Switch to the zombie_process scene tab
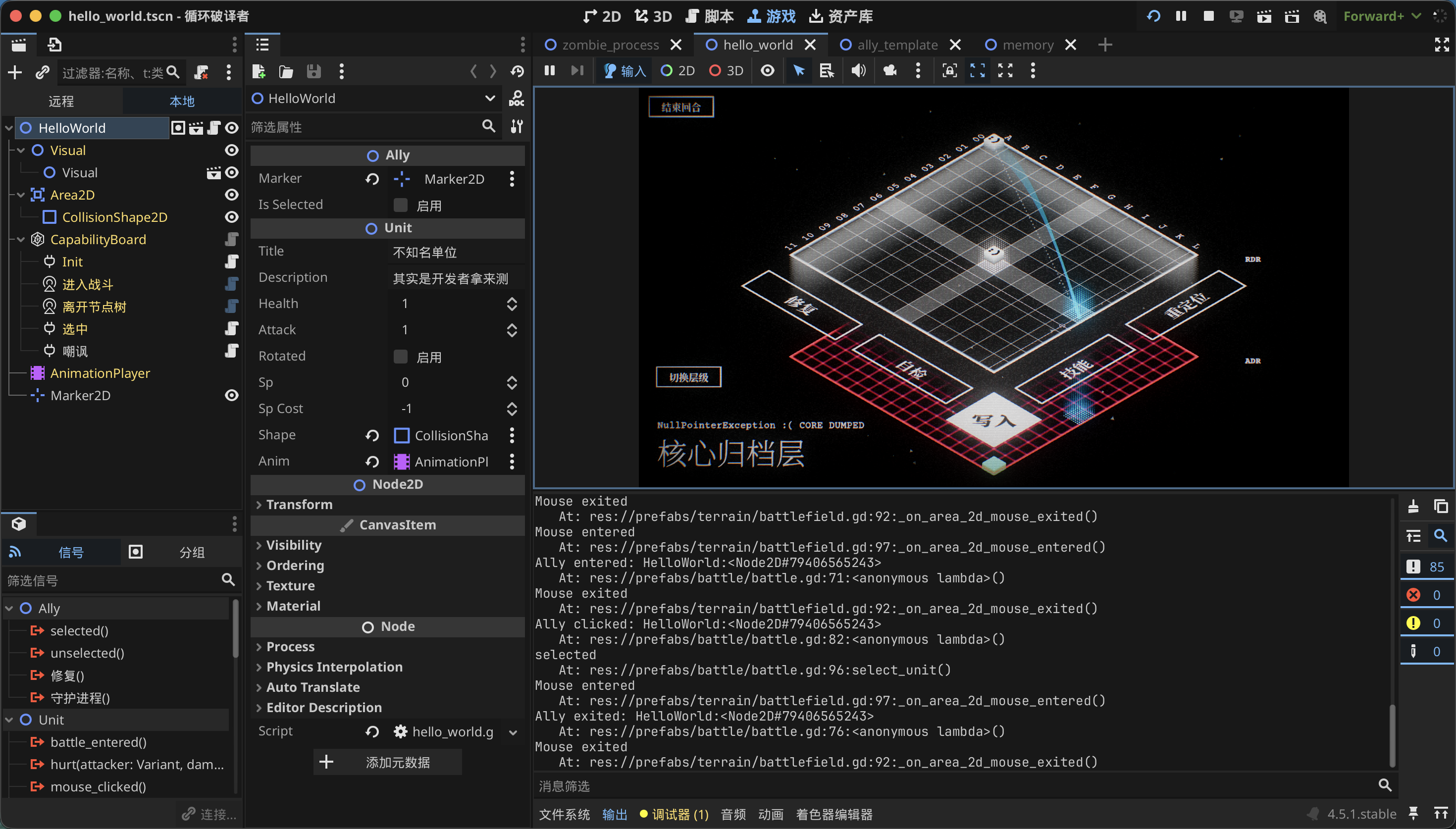 point(610,45)
